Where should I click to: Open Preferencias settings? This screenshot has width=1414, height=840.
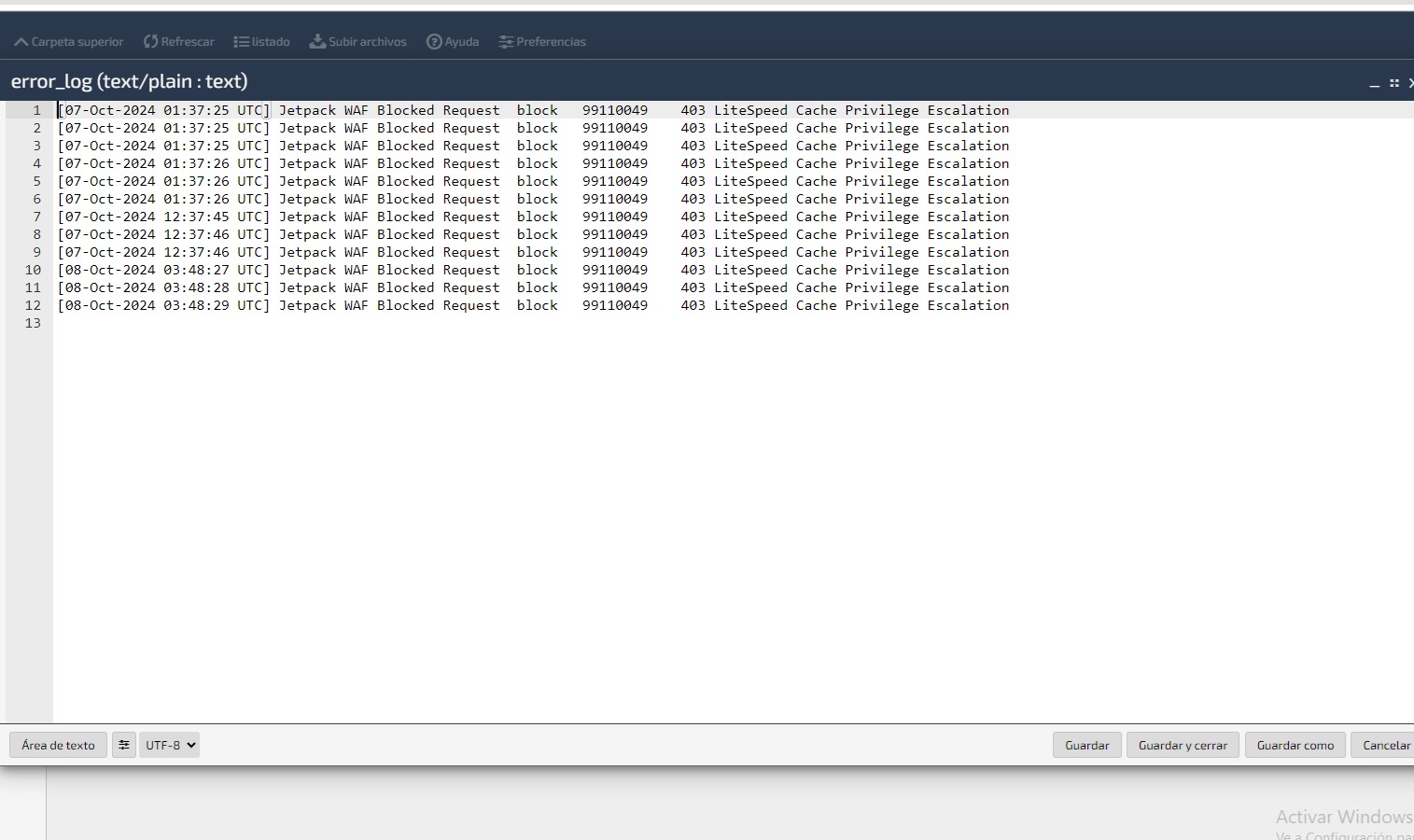pyautogui.click(x=542, y=42)
